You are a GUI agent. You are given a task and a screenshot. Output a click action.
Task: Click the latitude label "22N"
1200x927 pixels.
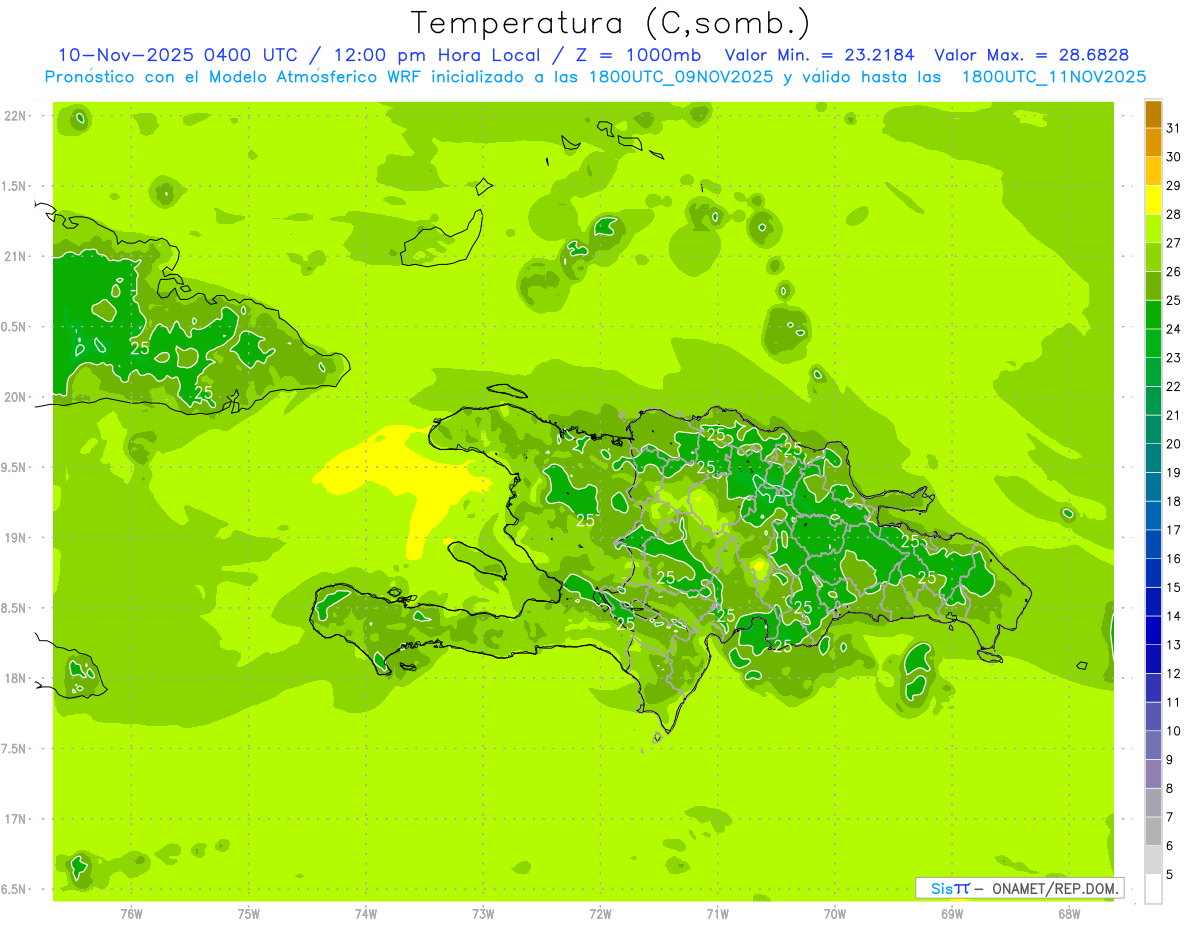click(17, 116)
